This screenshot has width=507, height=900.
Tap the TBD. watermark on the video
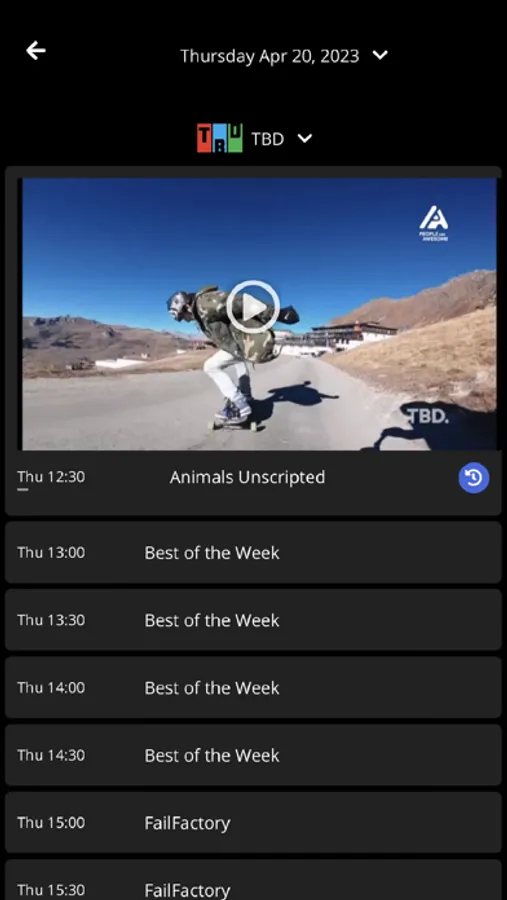(x=428, y=416)
